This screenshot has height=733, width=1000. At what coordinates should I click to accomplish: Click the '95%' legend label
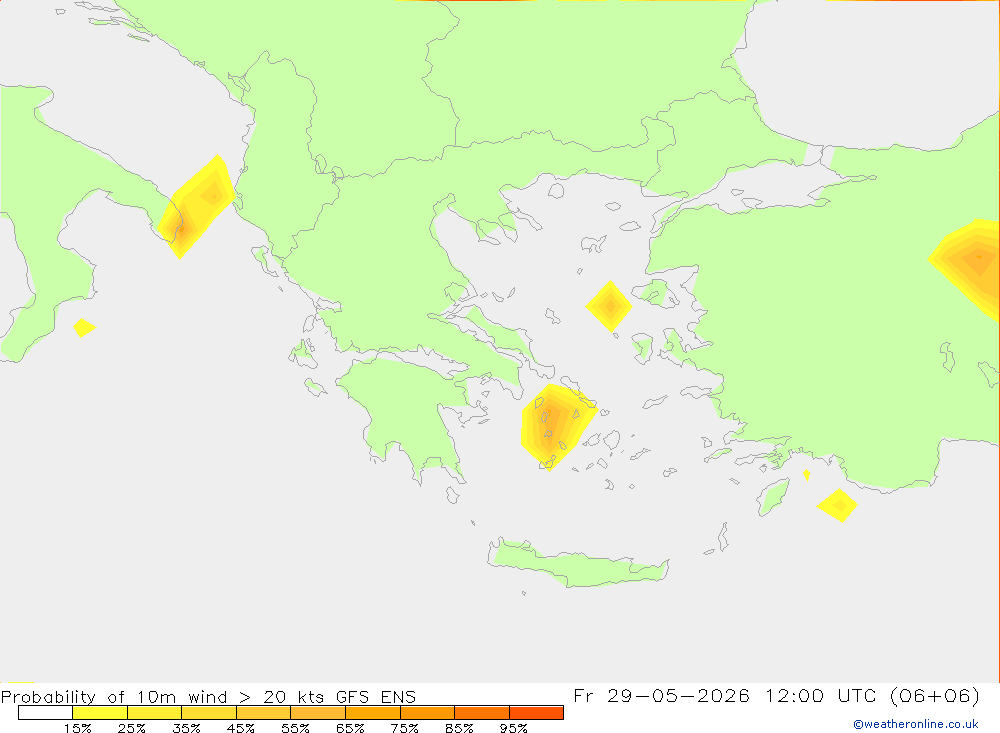coord(513,728)
